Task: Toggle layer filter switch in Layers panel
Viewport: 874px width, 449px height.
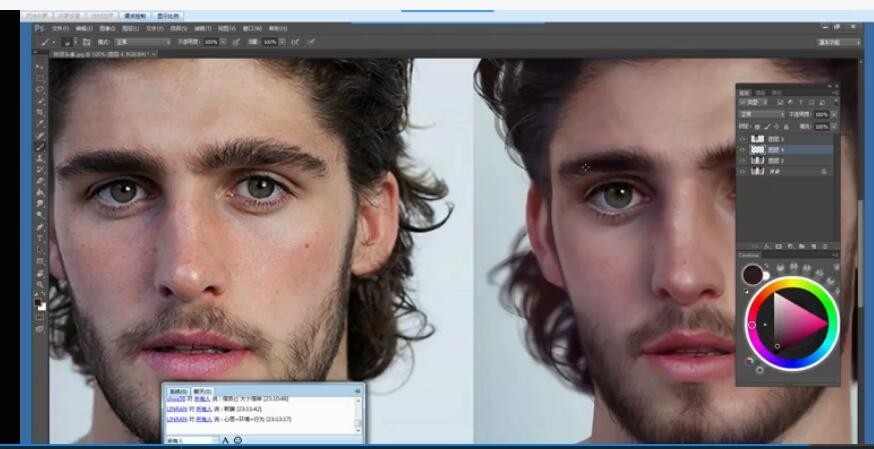Action: click(x=835, y=103)
